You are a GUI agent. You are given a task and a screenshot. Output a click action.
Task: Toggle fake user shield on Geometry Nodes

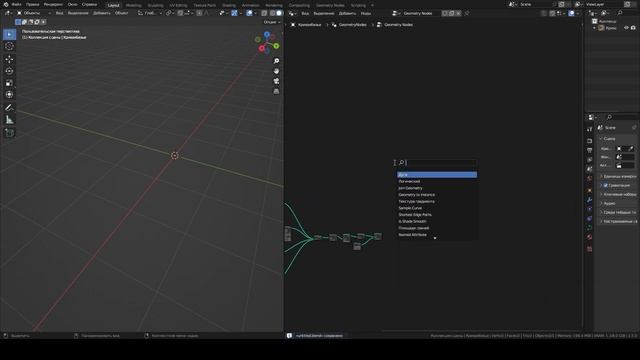(444, 13)
